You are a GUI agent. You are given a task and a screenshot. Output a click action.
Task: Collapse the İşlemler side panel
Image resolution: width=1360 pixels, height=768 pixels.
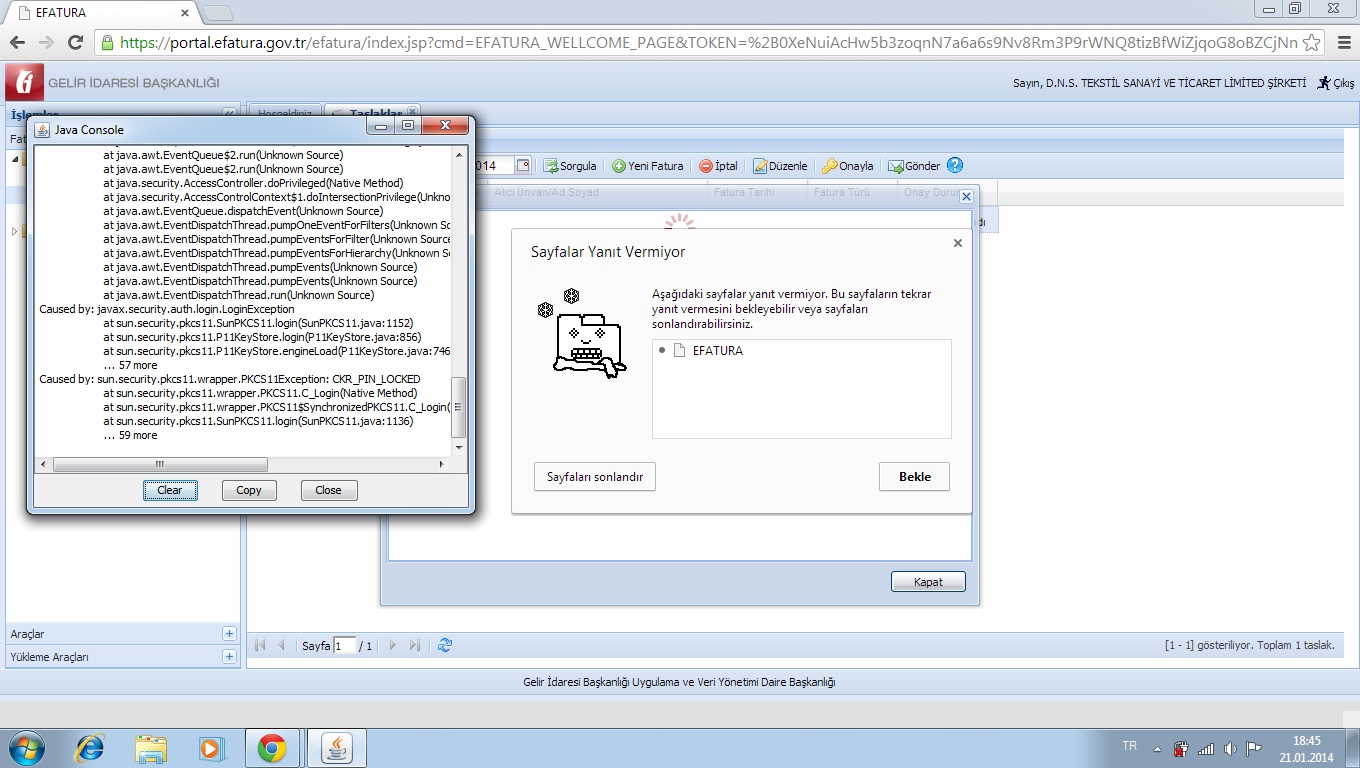229,114
